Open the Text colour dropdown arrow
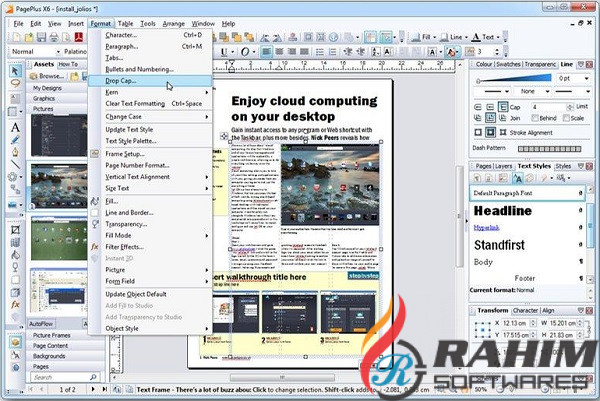Viewport: 600px width, 401px height. tap(498, 37)
